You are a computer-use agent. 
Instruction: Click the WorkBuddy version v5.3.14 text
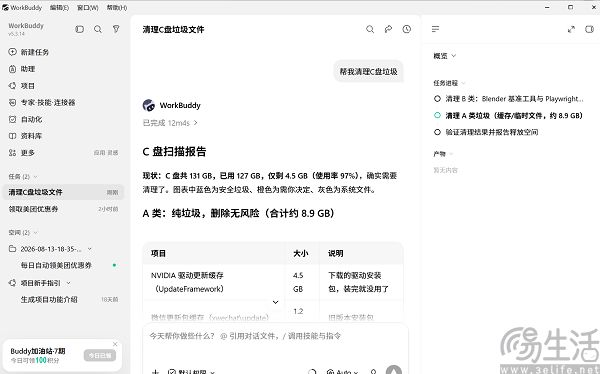pos(16,34)
